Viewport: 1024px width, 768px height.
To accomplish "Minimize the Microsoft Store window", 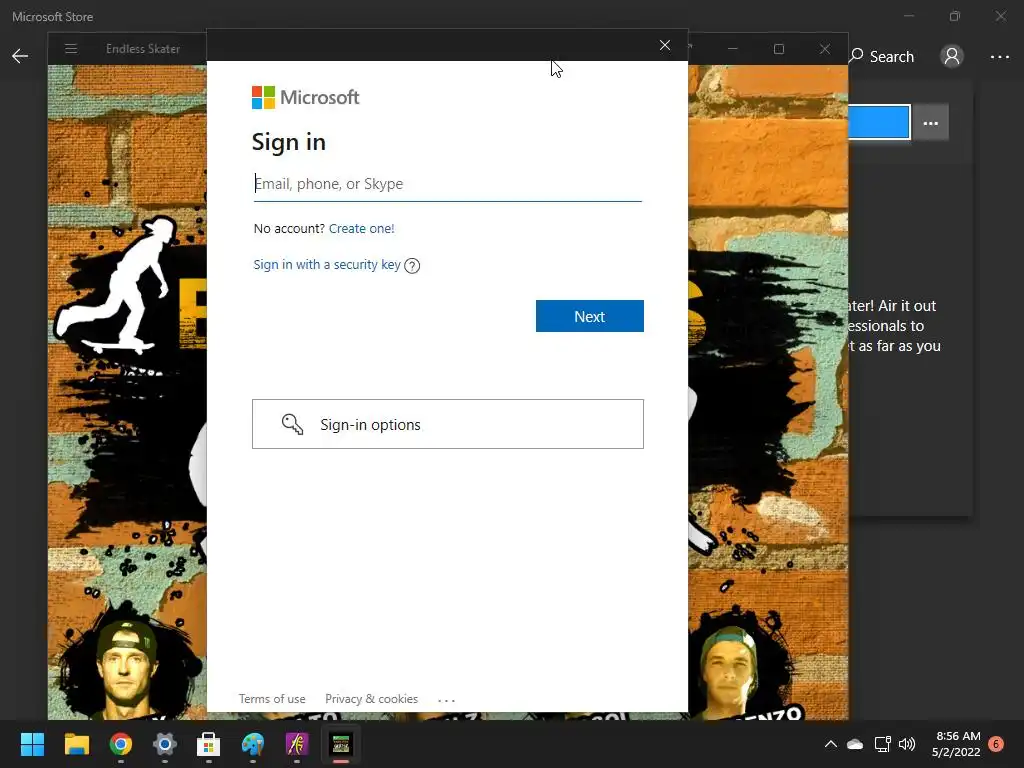I will (x=909, y=16).
